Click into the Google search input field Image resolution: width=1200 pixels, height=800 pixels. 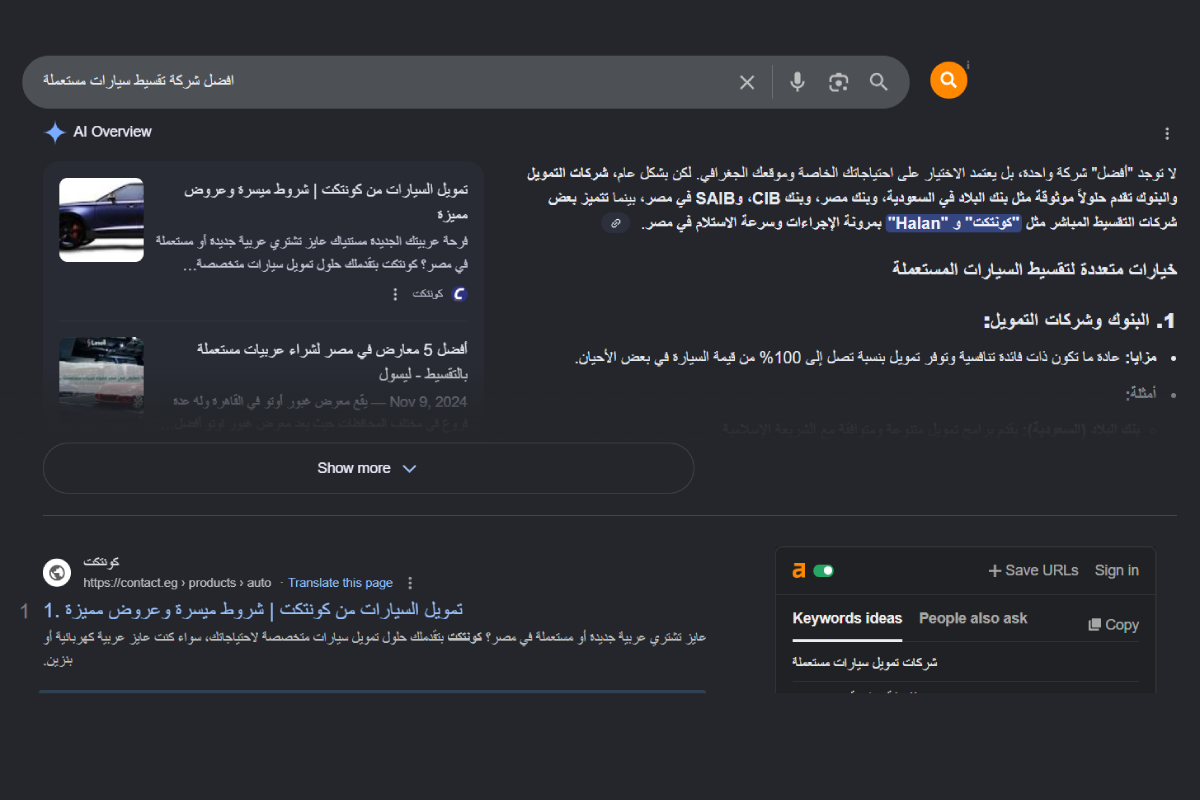[x=380, y=82]
